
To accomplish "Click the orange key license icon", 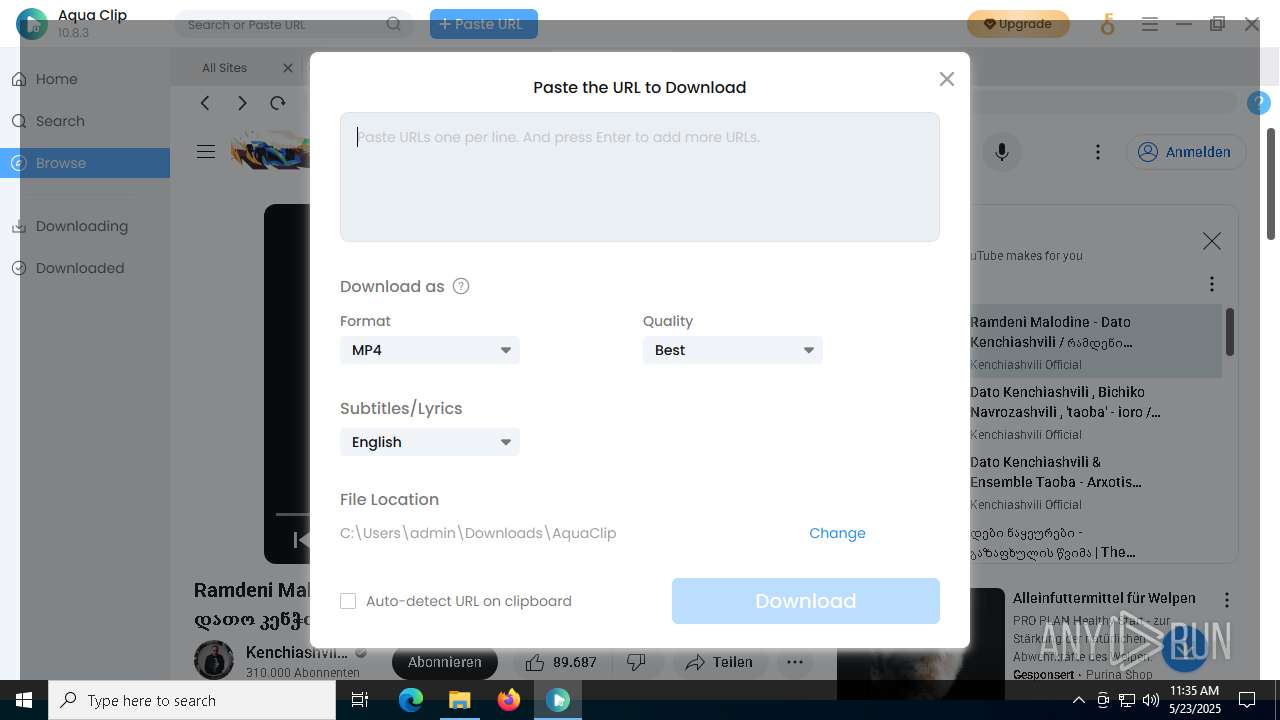I will click(1107, 25).
